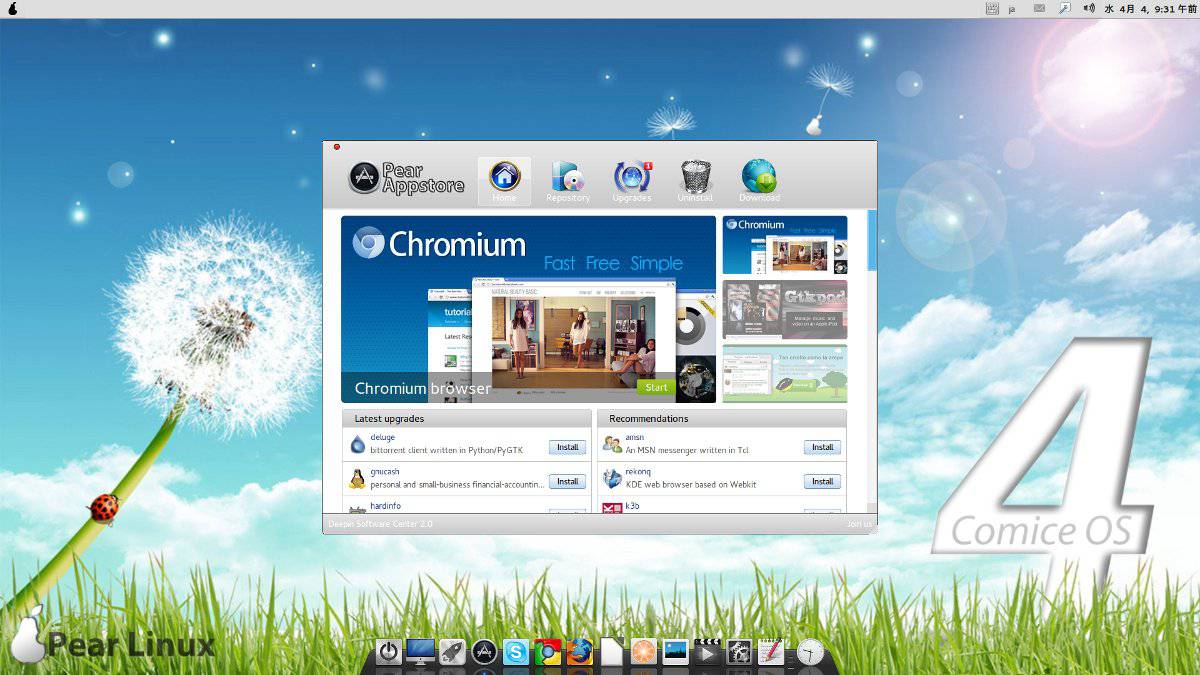
Task: Launch Skype from the dock
Action: [x=516, y=652]
